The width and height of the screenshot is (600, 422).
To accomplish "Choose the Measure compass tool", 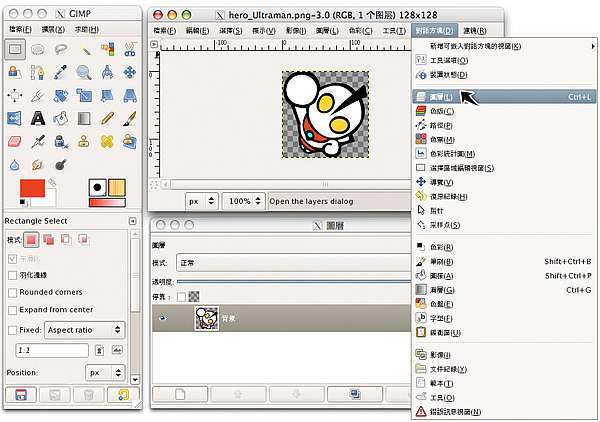I will (108, 72).
